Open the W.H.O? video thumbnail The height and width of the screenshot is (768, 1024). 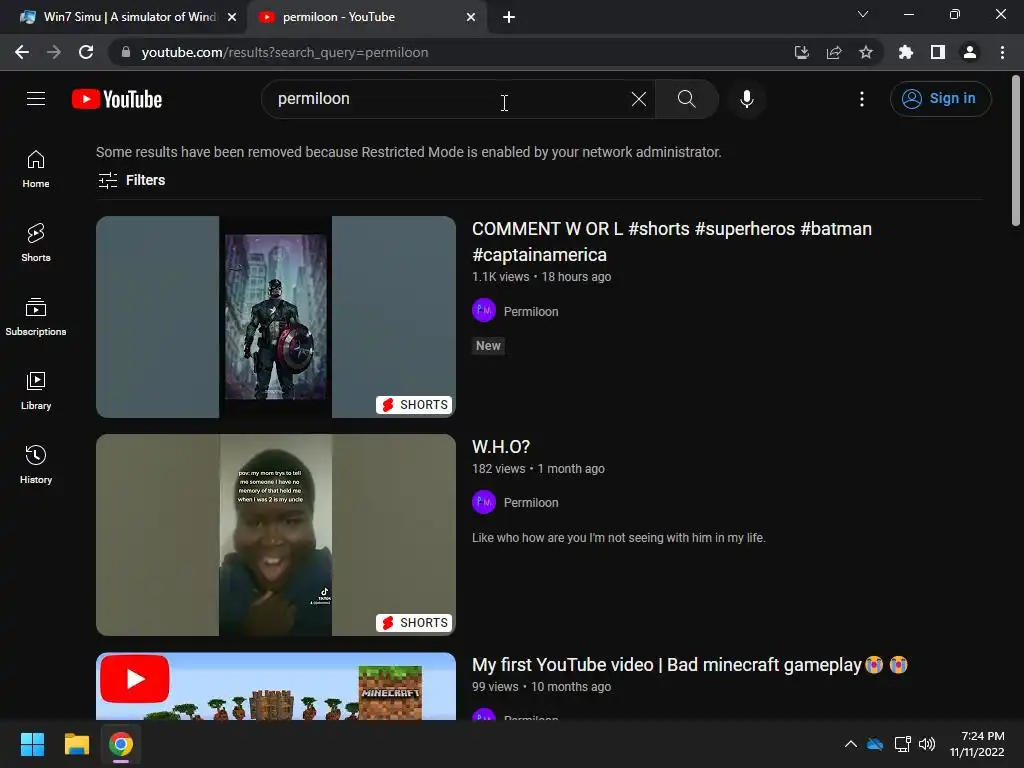pos(276,535)
